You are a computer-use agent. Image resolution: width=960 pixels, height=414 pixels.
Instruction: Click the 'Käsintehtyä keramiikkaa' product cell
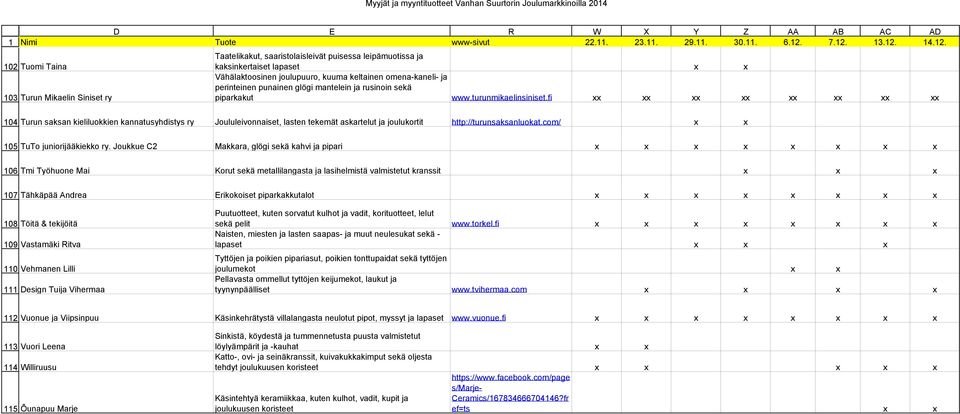tap(331, 393)
